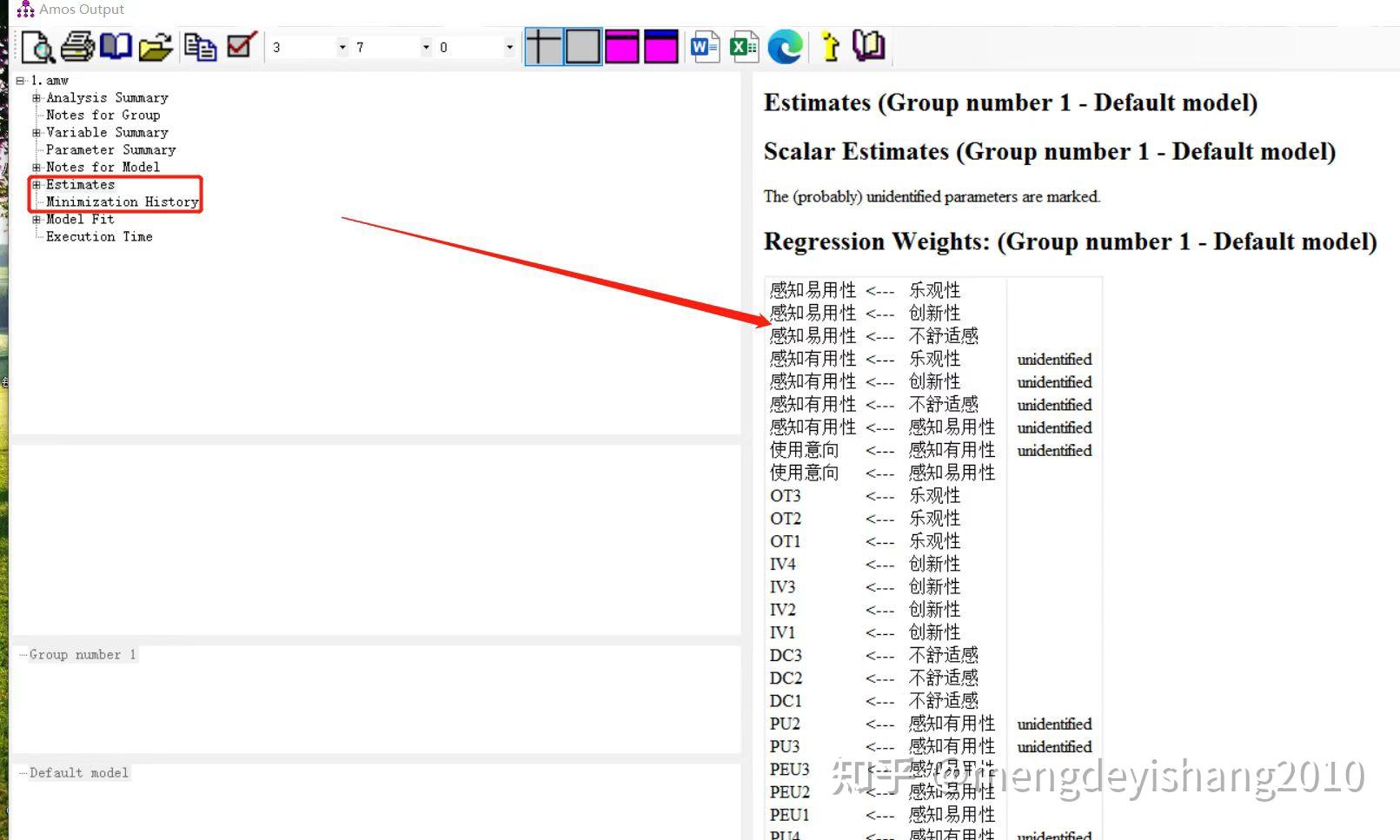Expand the Model Fit node

(x=36, y=219)
